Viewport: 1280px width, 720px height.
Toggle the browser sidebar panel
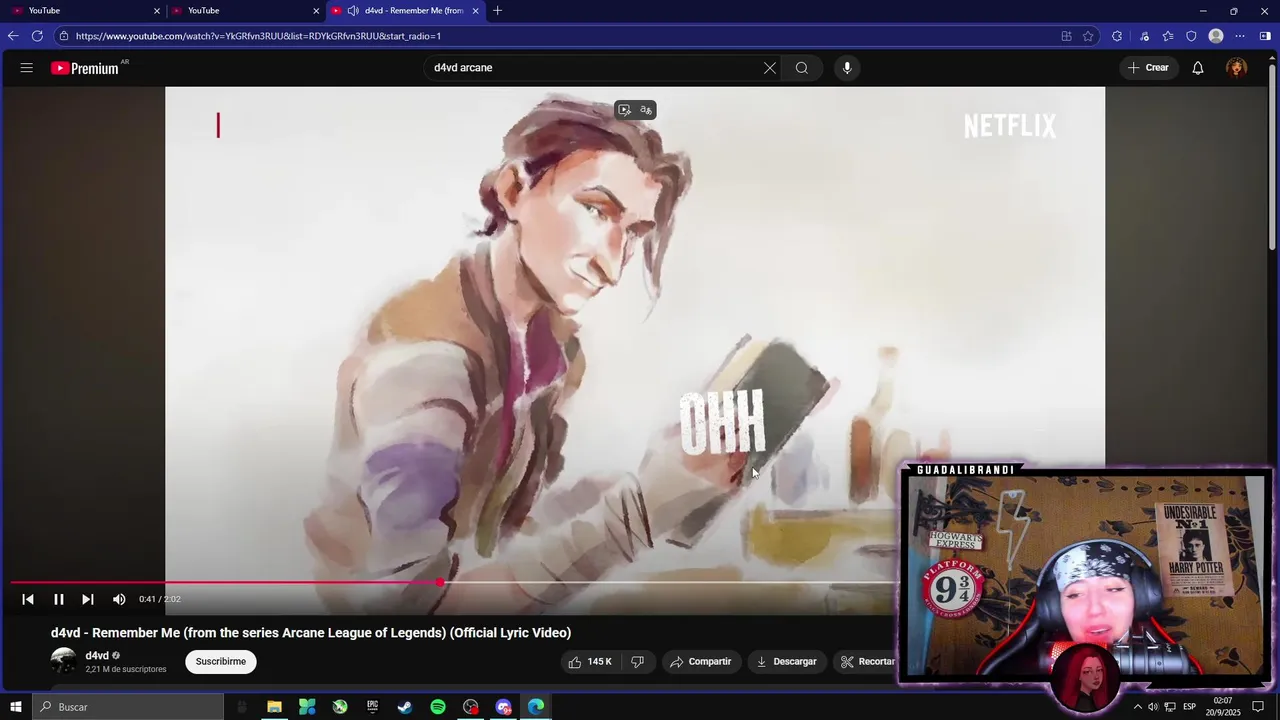pos(1265,36)
